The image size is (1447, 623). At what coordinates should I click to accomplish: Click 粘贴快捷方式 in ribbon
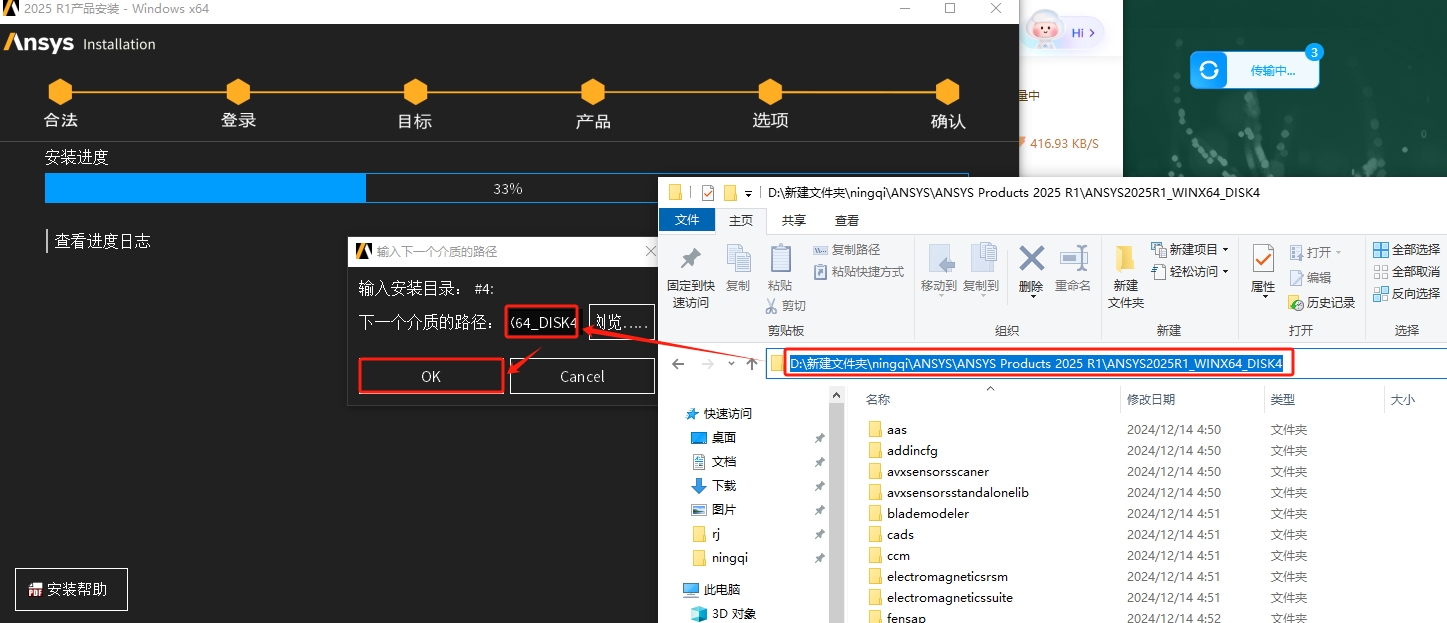pos(858,271)
